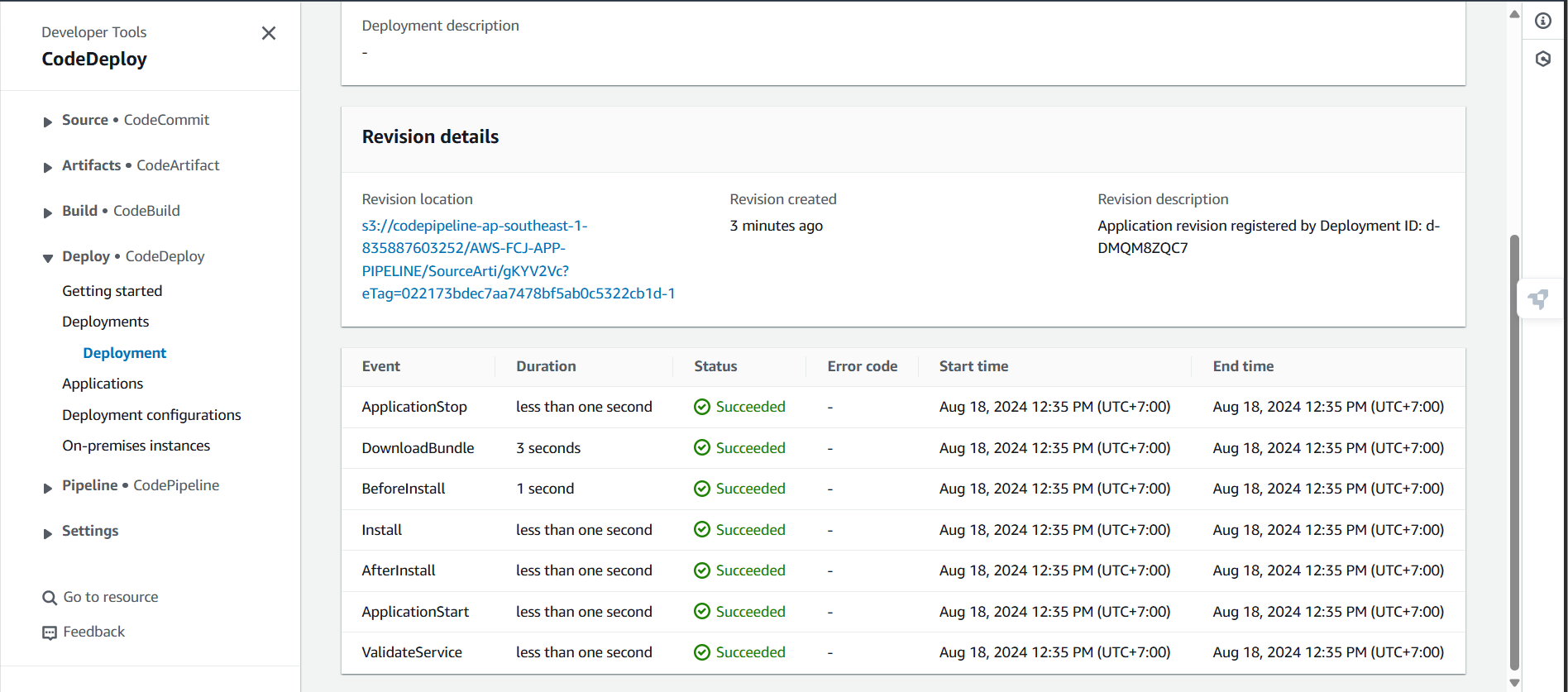Sort by Duration column header
Image resolution: width=1568 pixels, height=692 pixels.
(546, 366)
